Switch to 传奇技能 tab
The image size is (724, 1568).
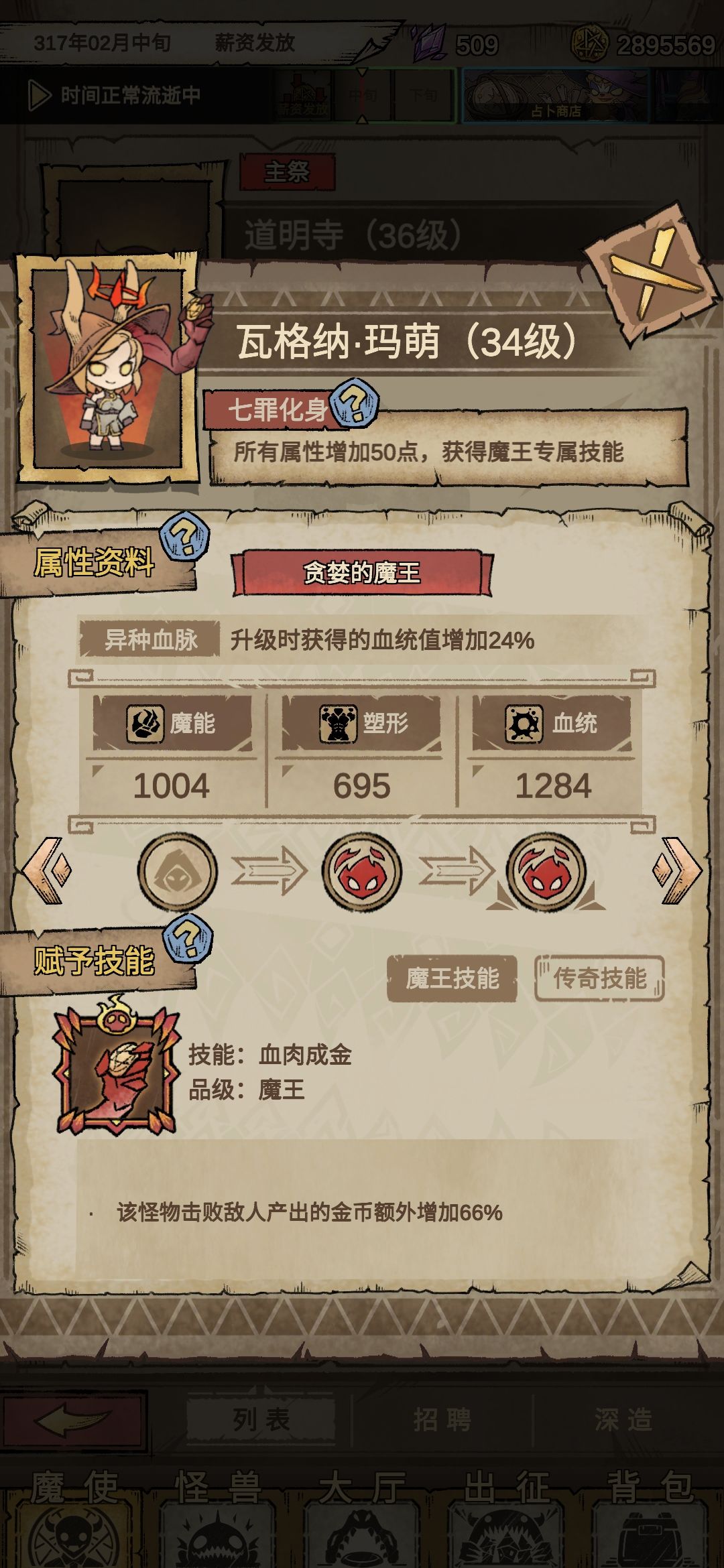coord(599,978)
